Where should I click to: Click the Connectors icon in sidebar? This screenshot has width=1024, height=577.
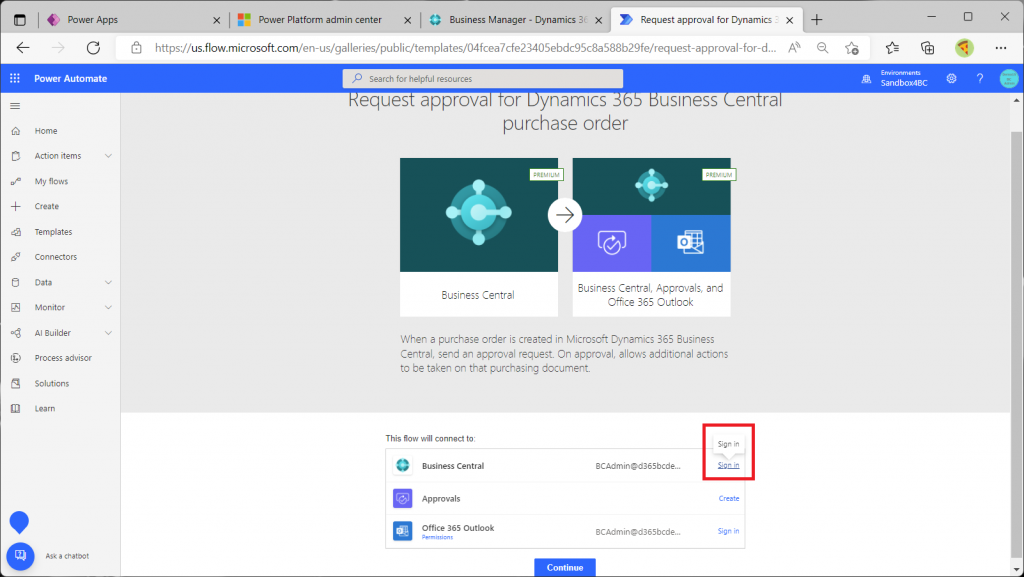(16, 257)
